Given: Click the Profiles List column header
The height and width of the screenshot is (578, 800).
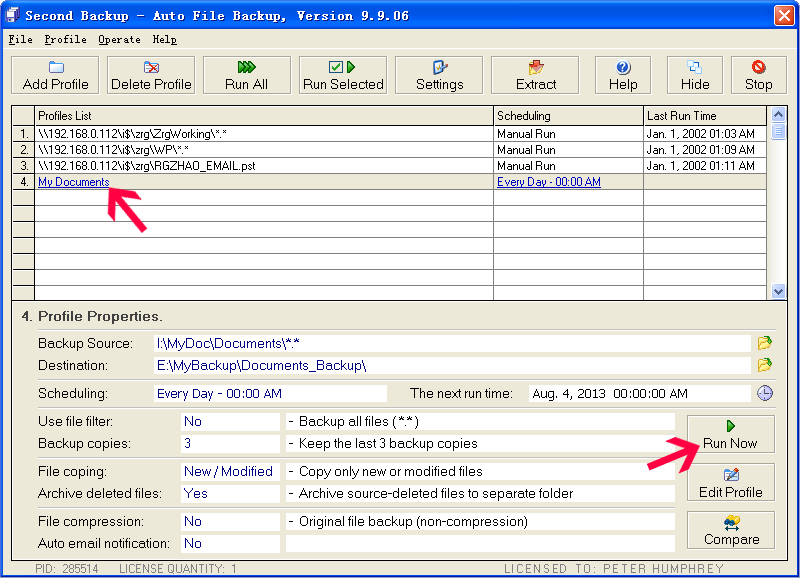Looking at the screenshot, I should (264, 116).
